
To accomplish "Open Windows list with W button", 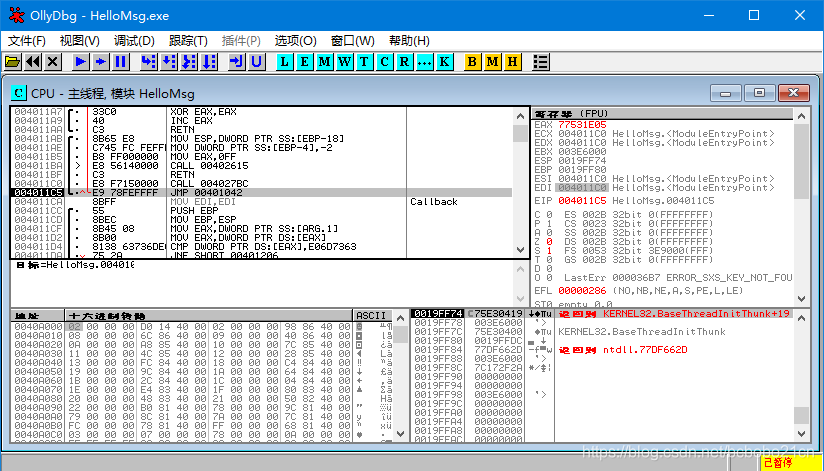I will coord(345,62).
